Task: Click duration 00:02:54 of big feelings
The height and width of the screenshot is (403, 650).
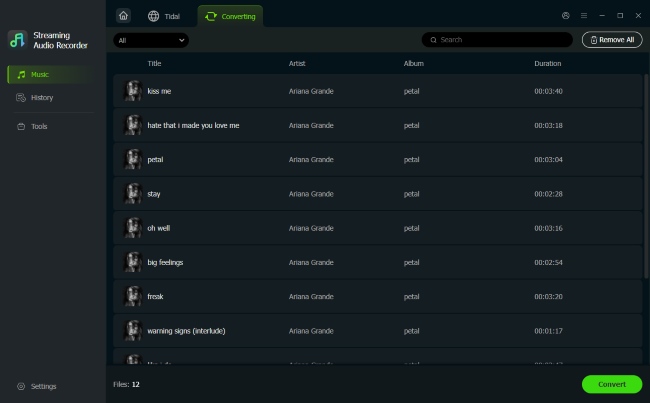Action: [548, 262]
